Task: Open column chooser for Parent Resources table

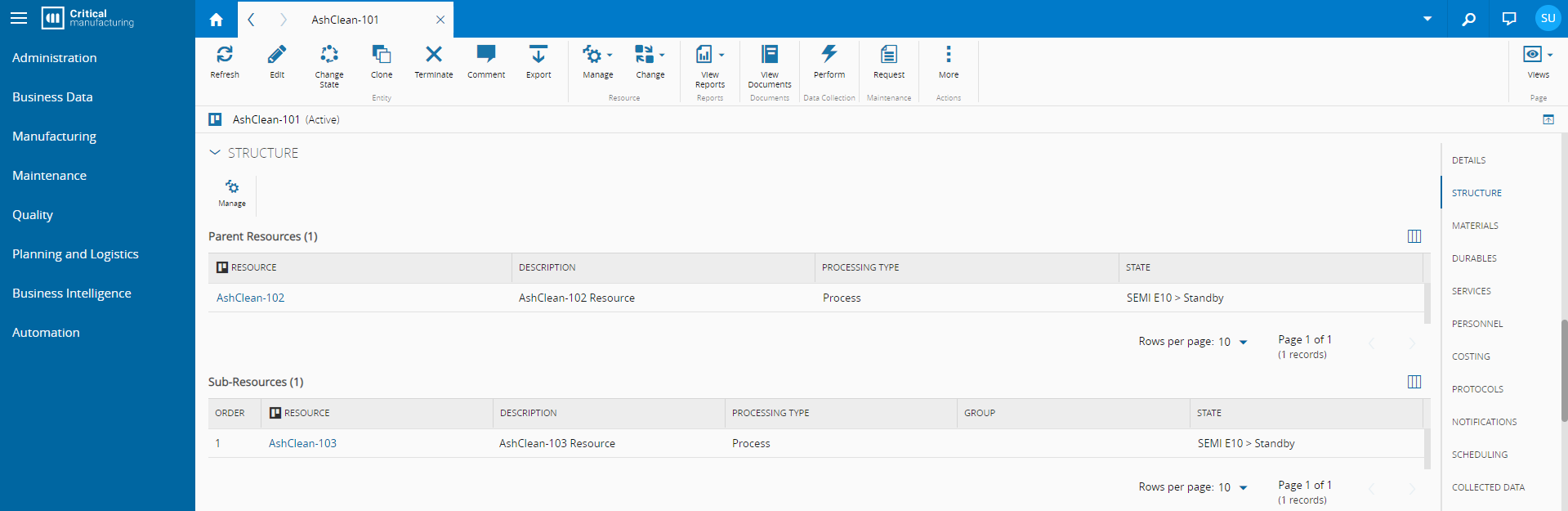Action: pyautogui.click(x=1414, y=236)
